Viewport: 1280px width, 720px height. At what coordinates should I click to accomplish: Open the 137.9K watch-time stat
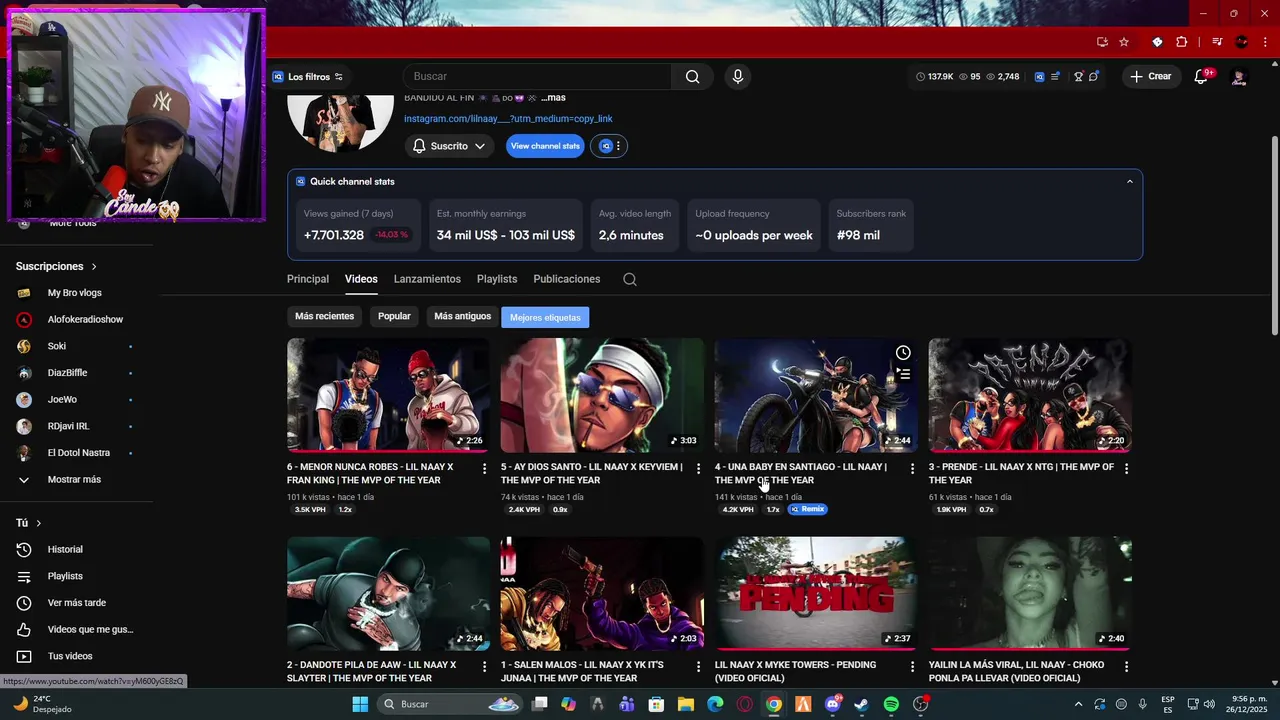click(x=934, y=77)
